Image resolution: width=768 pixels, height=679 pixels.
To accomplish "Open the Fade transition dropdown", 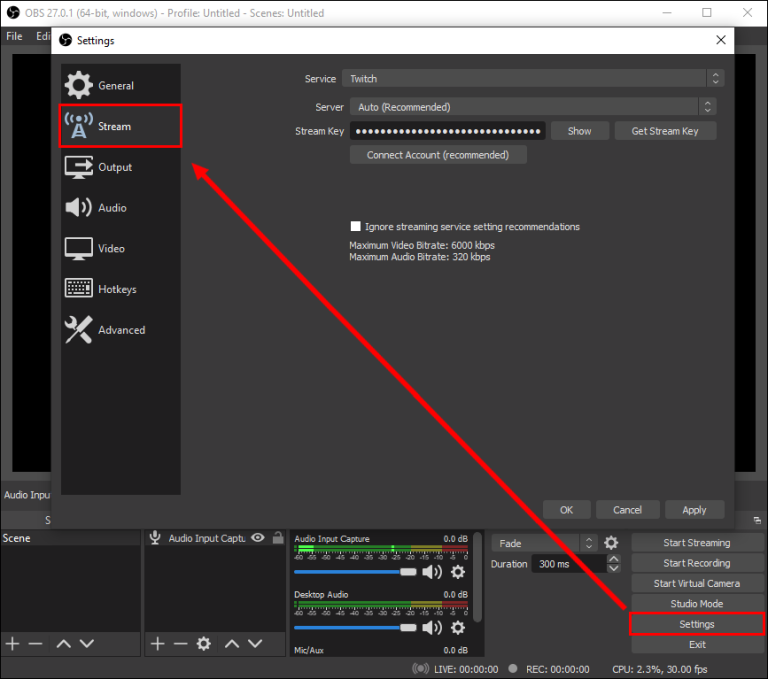I will pyautogui.click(x=544, y=543).
